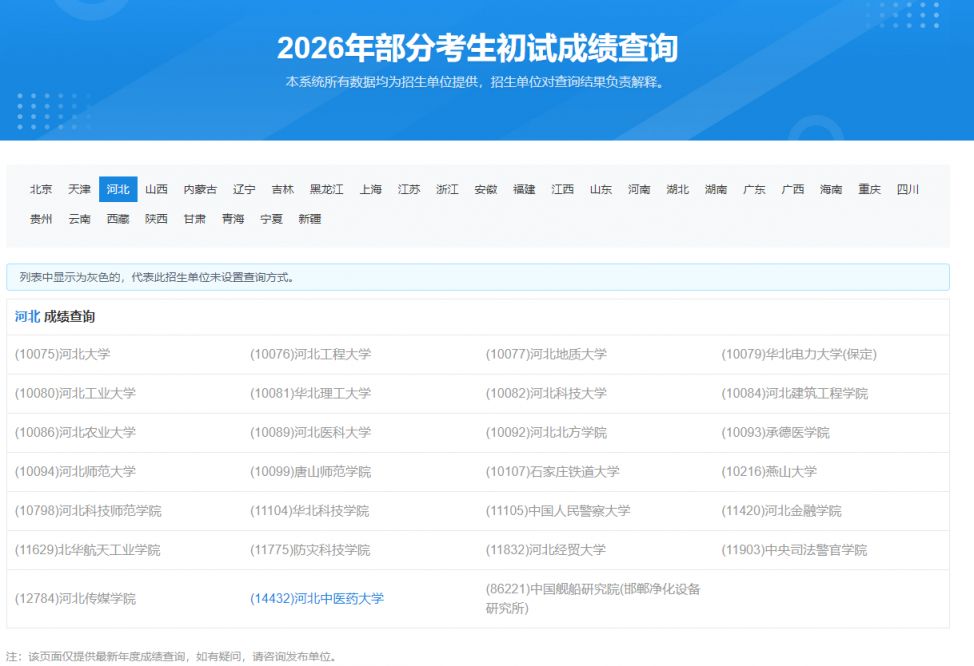The image size is (974, 666).
Task: Click (10084)河北建筑工程学院 entry
Action: 794,394
